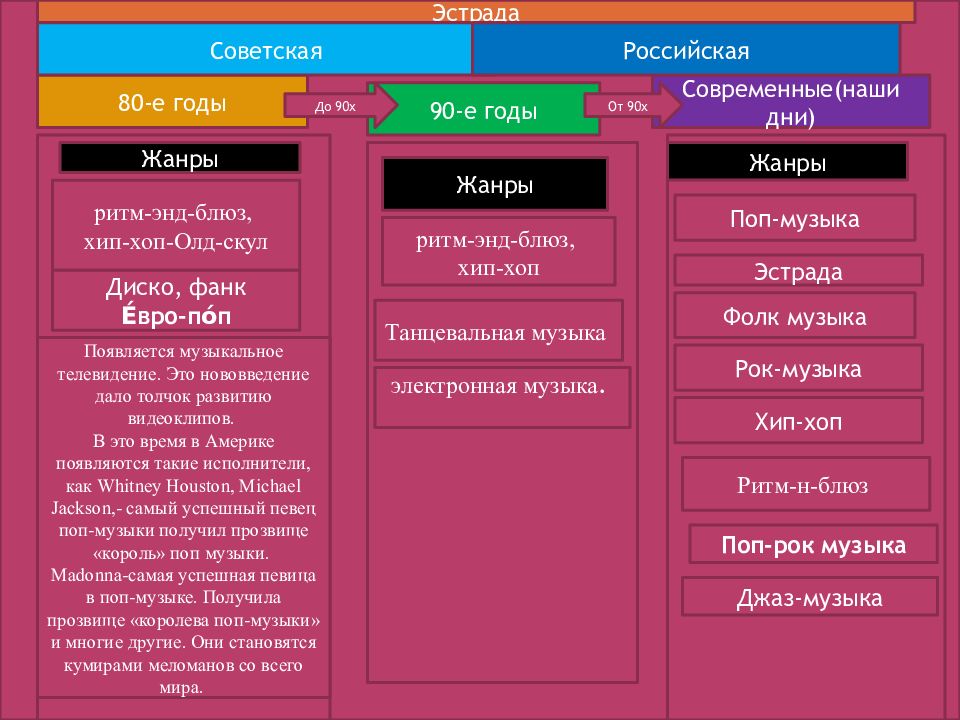Click the "Появляется музыкальное телевидение" paragraph
This screenshot has width=960, height=720.
[183, 518]
